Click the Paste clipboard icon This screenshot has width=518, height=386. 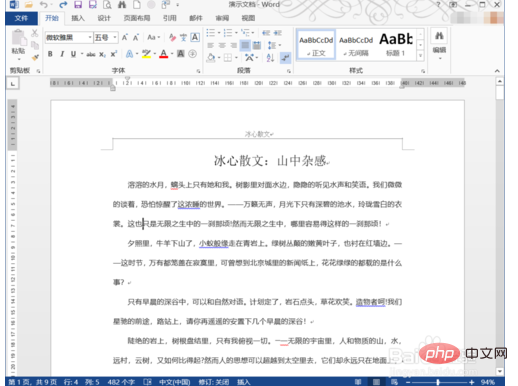18,37
